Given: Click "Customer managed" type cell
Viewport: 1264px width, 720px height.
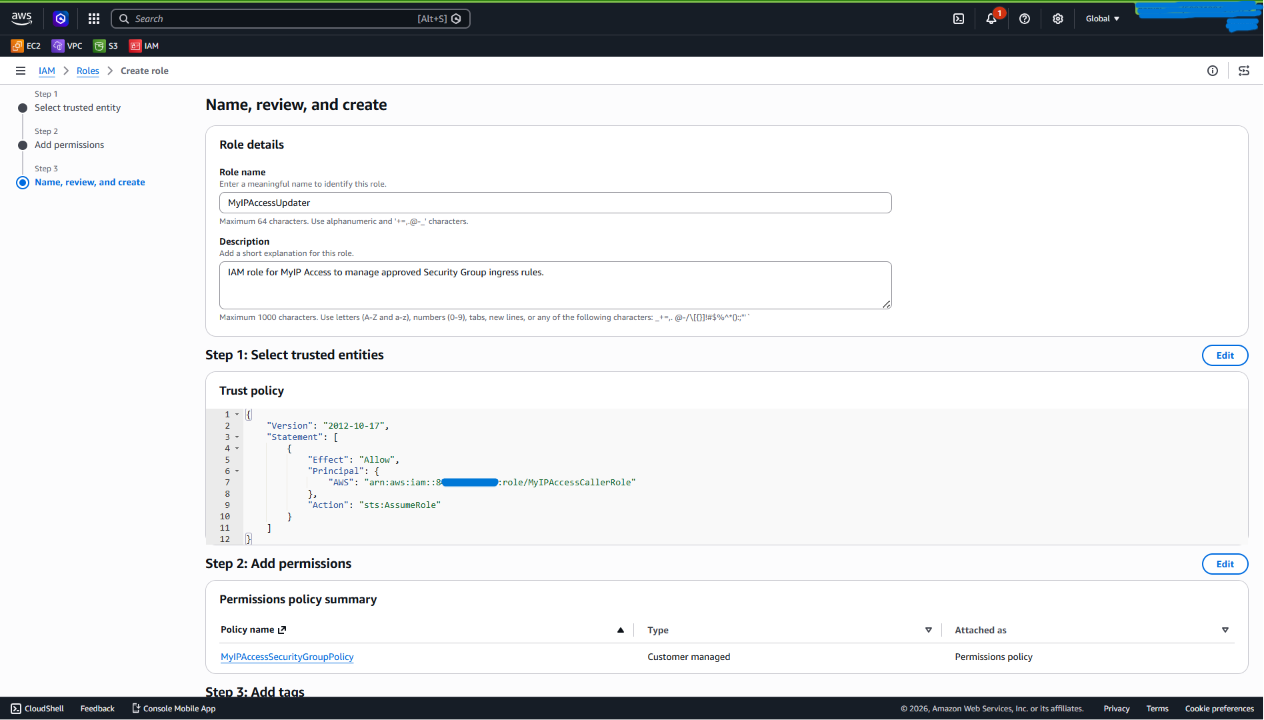Looking at the screenshot, I should coord(689,657).
